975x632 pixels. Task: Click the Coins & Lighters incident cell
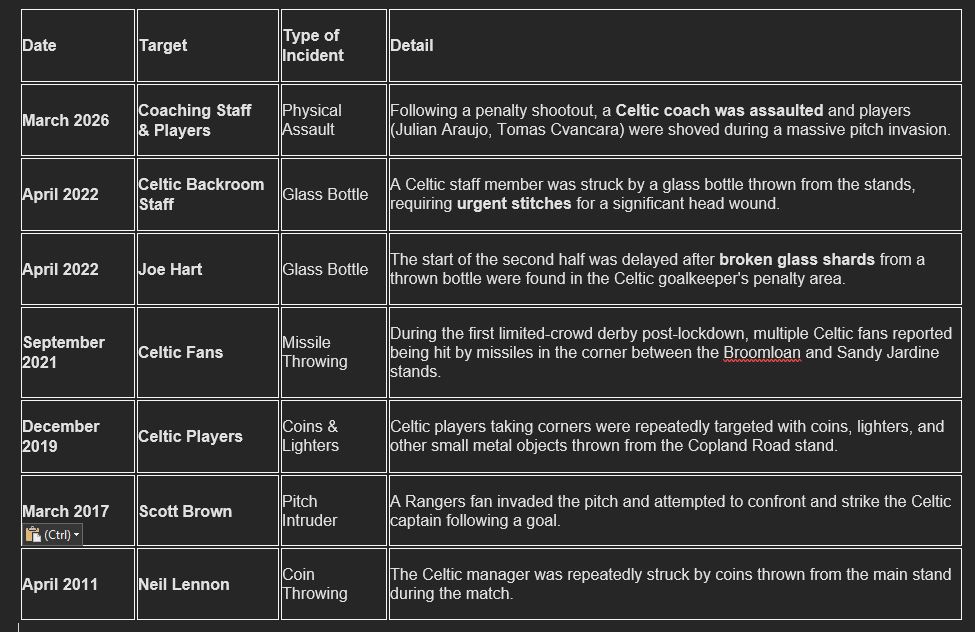[334, 436]
